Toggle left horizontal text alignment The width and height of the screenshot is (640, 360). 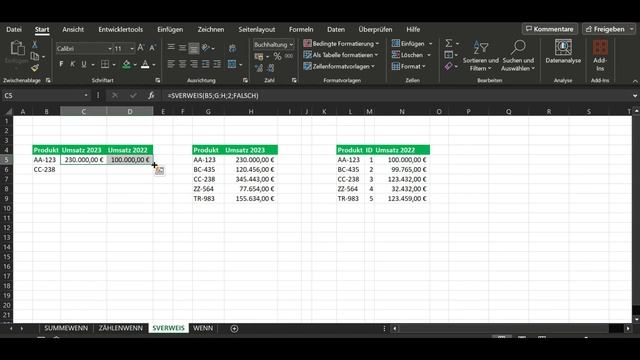pyautogui.click(x=171, y=64)
